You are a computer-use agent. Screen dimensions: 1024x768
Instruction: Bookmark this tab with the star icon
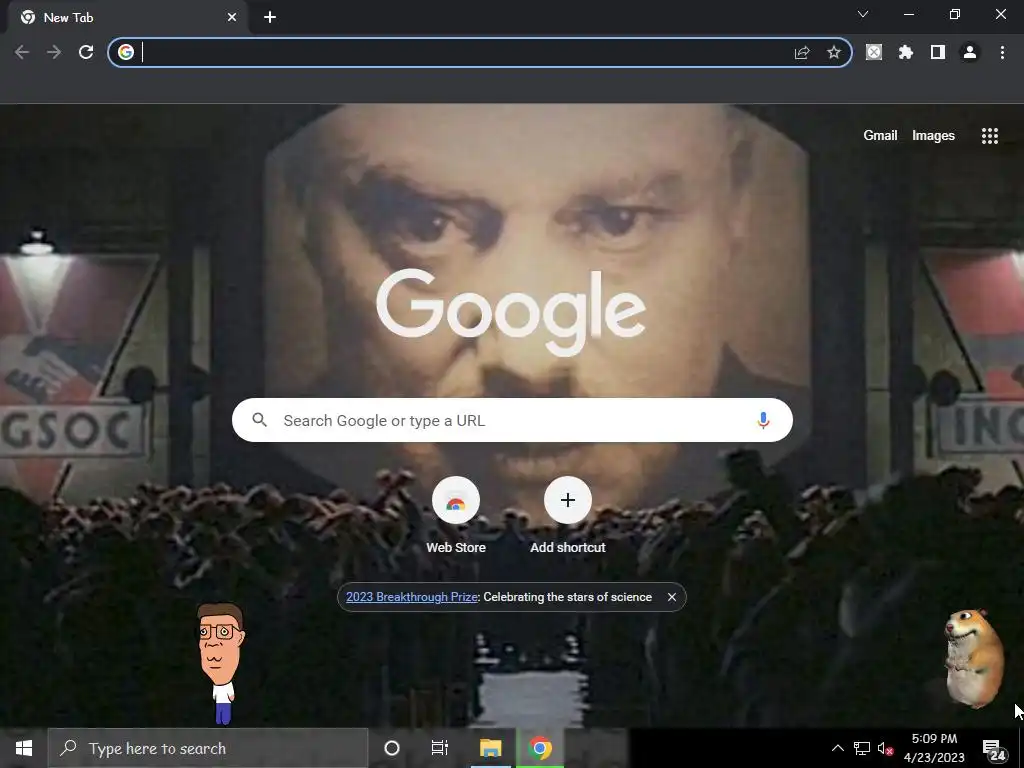tap(834, 52)
